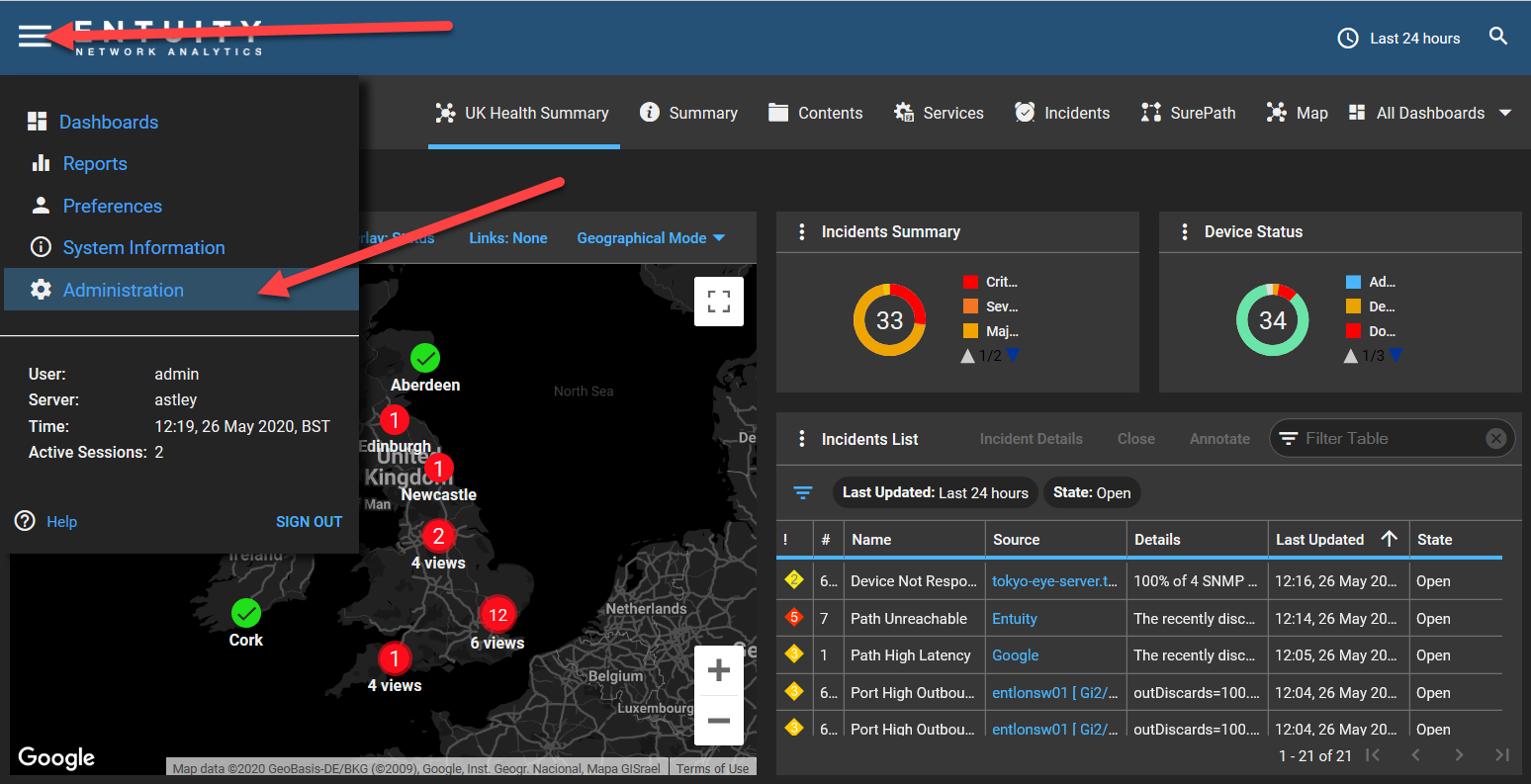The width and height of the screenshot is (1531, 784).
Task: Sort by Last Updated column
Action: [1338, 539]
